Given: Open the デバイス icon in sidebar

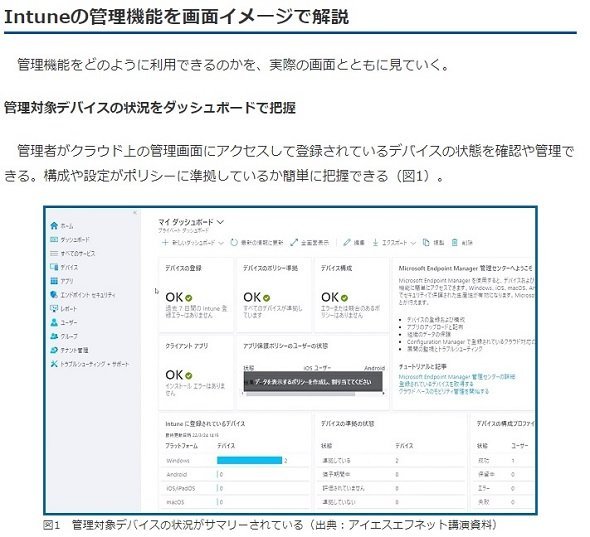Looking at the screenshot, I should pos(54,267).
